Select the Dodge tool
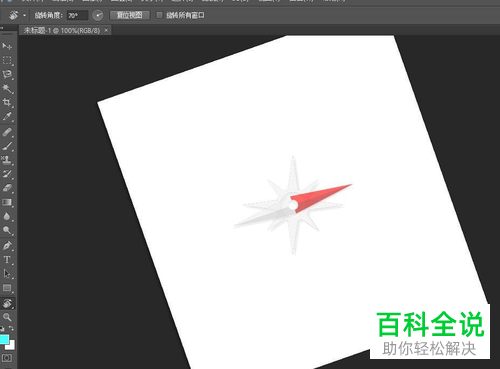The image size is (500, 369). pos(7,230)
